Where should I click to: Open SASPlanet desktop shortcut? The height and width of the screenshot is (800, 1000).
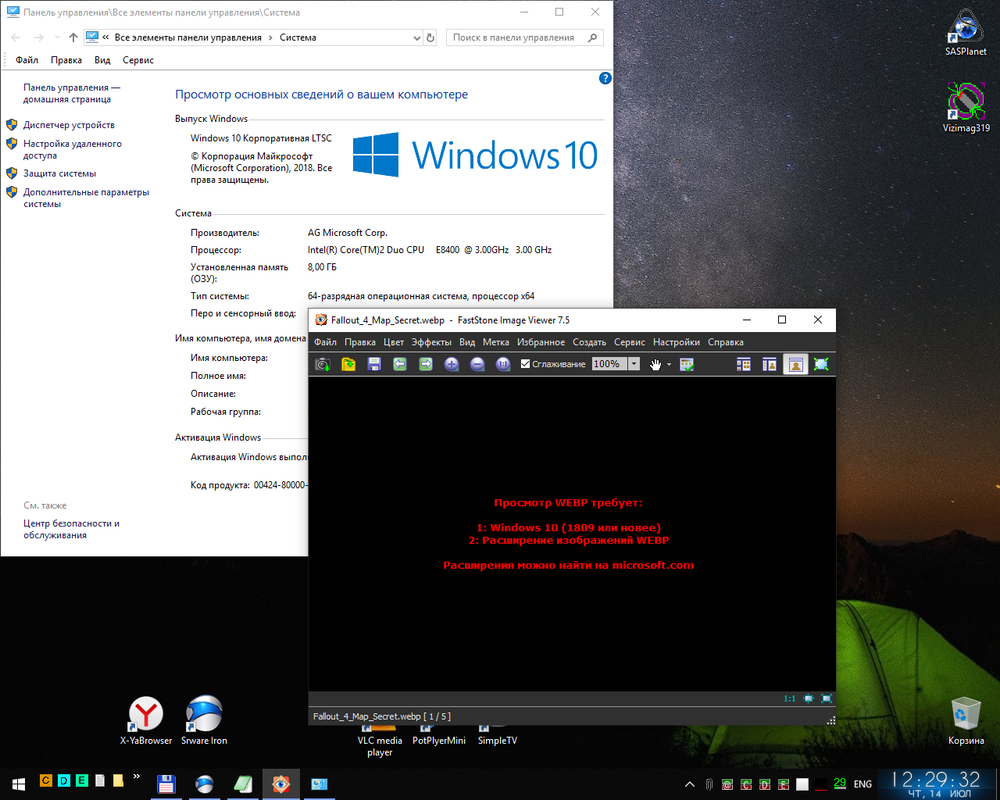pos(966,33)
